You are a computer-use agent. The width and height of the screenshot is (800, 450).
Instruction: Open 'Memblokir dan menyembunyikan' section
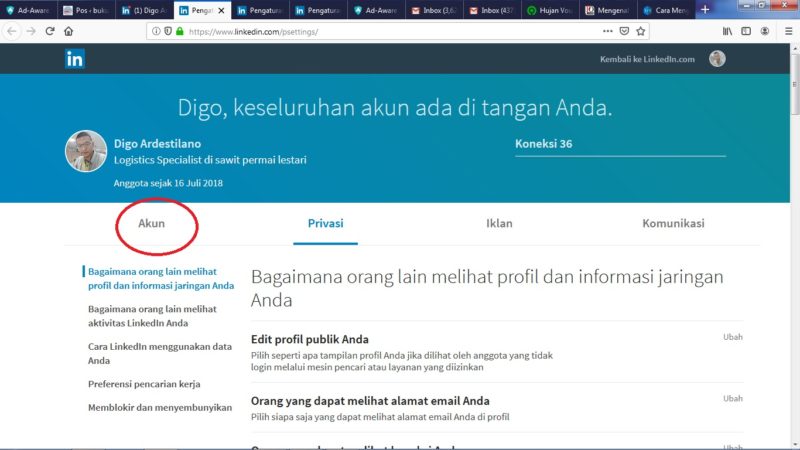(160, 407)
